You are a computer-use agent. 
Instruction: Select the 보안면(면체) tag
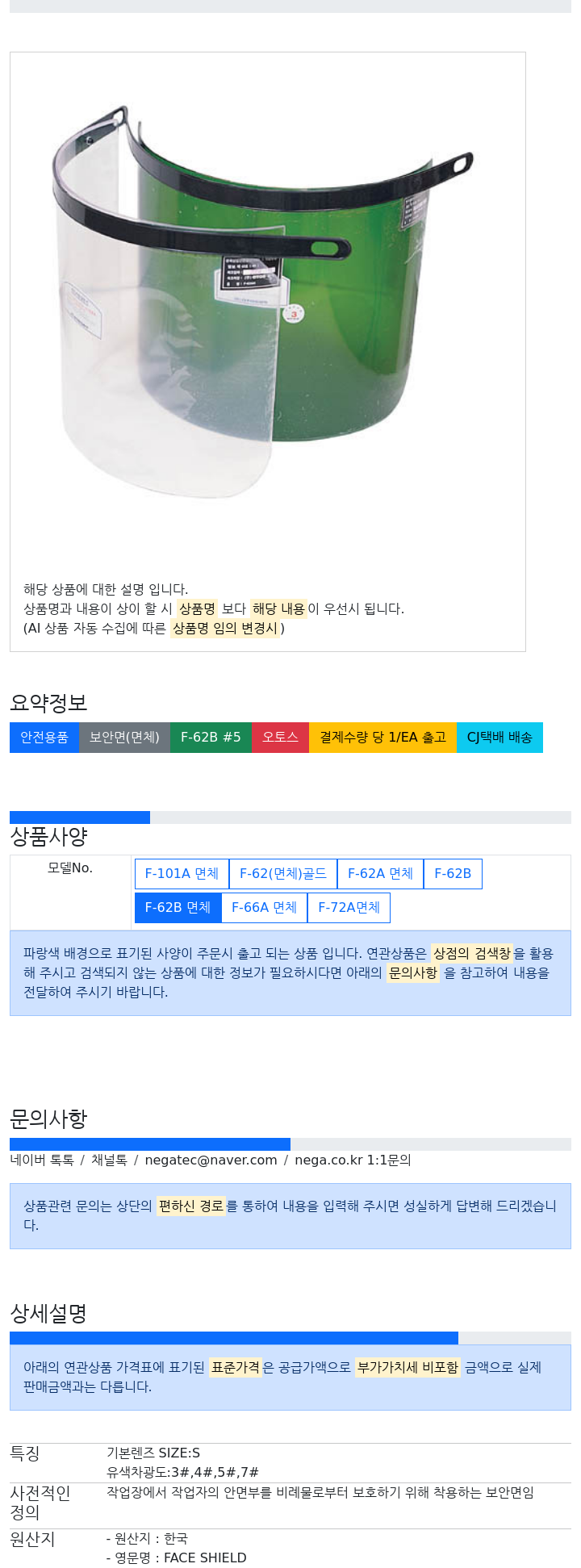pos(124,738)
